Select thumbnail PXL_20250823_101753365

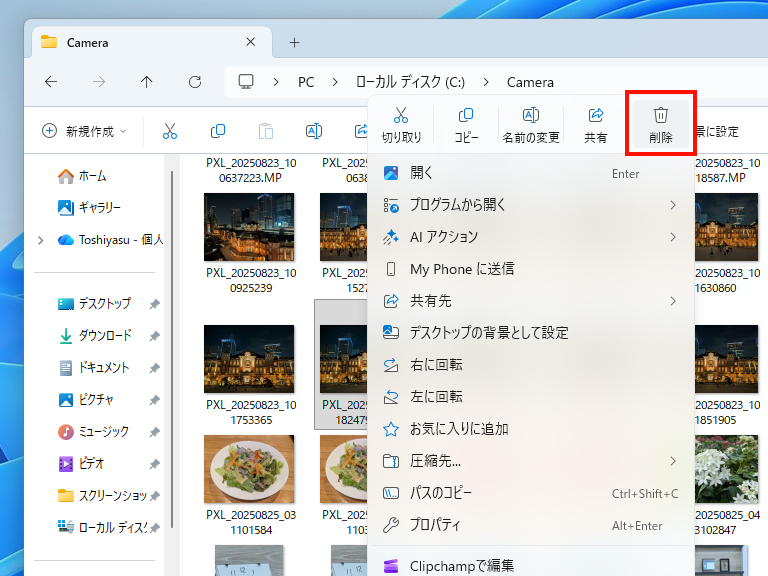249,359
